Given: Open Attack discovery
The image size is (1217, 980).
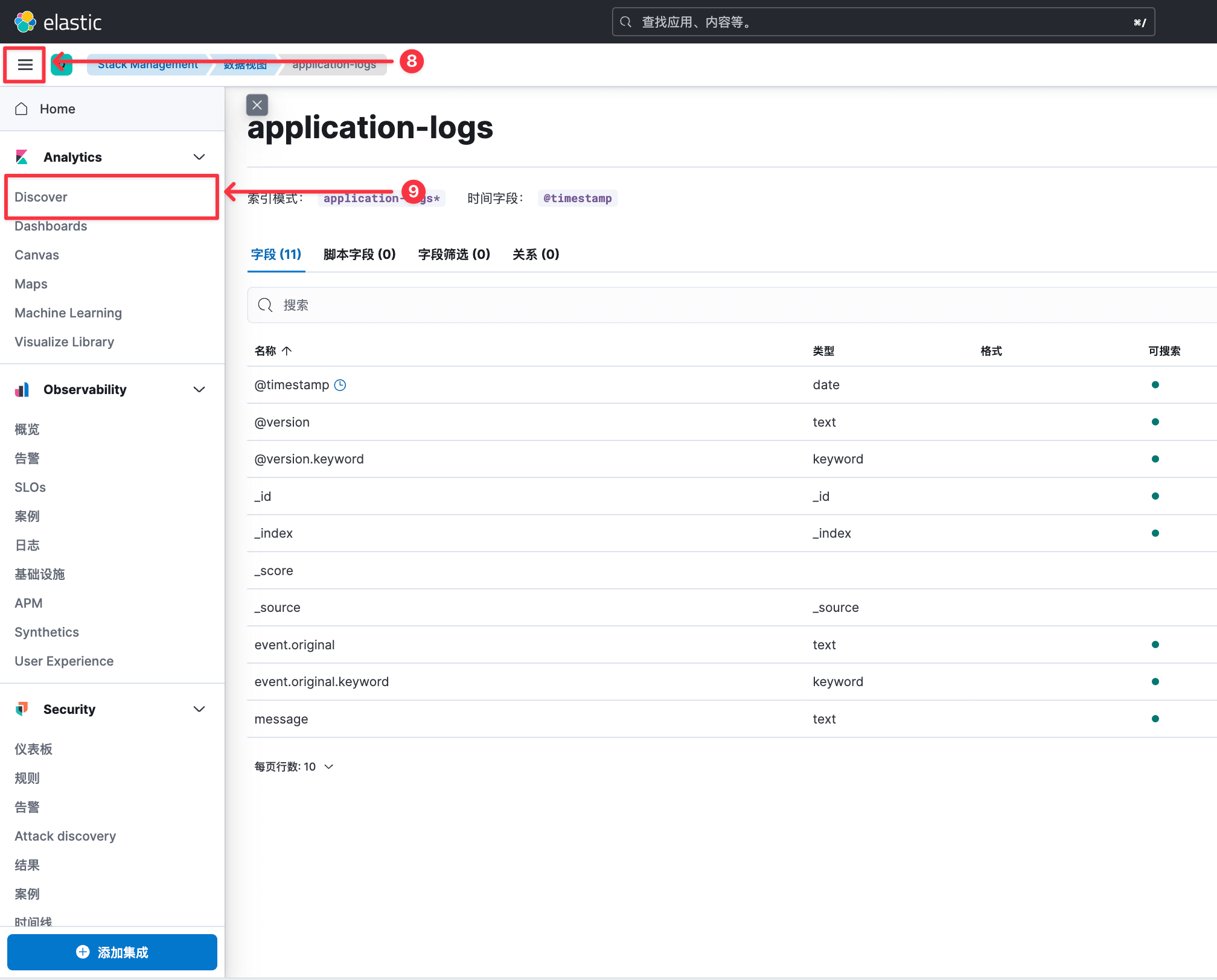Looking at the screenshot, I should [65, 836].
